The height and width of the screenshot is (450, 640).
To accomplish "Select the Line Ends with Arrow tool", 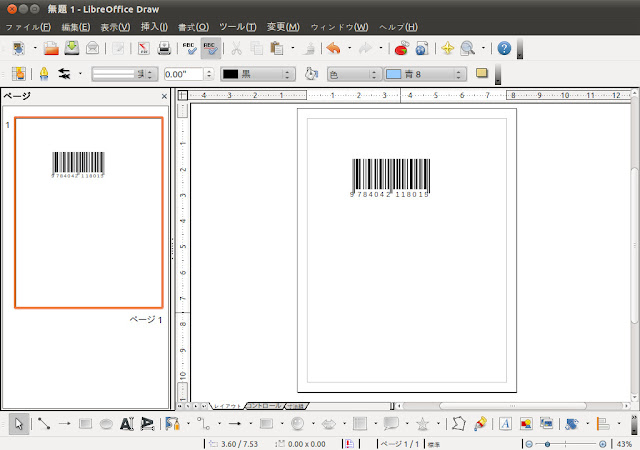I will point(64,424).
